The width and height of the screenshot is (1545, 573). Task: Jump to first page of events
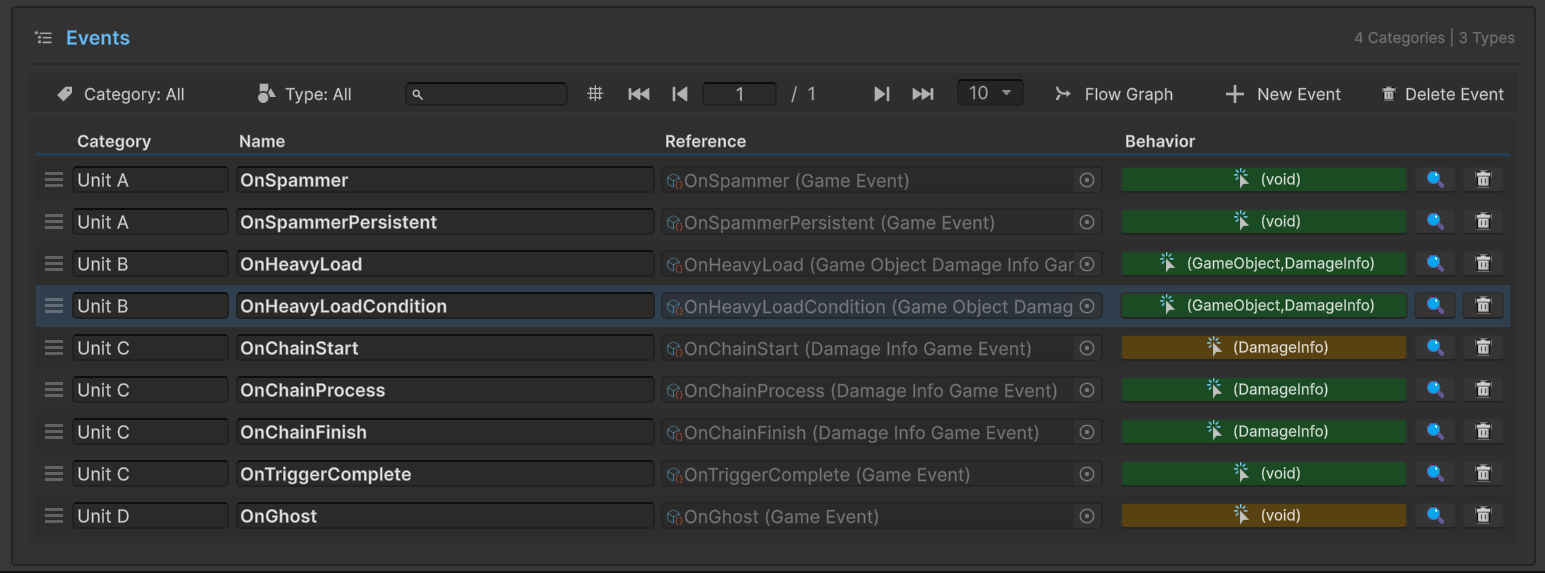(638, 94)
